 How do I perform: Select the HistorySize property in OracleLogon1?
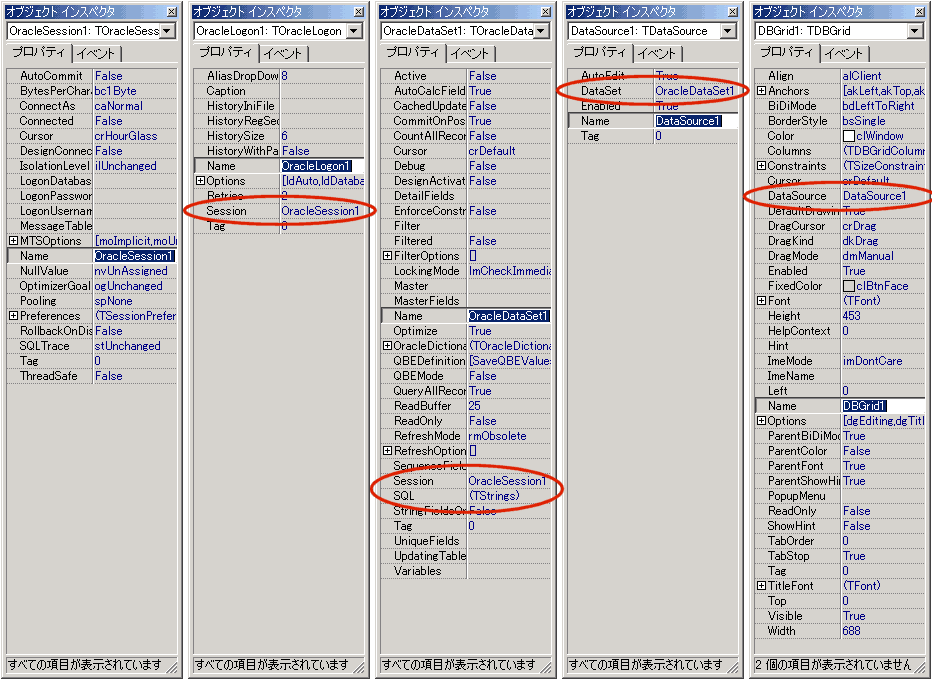point(237,136)
